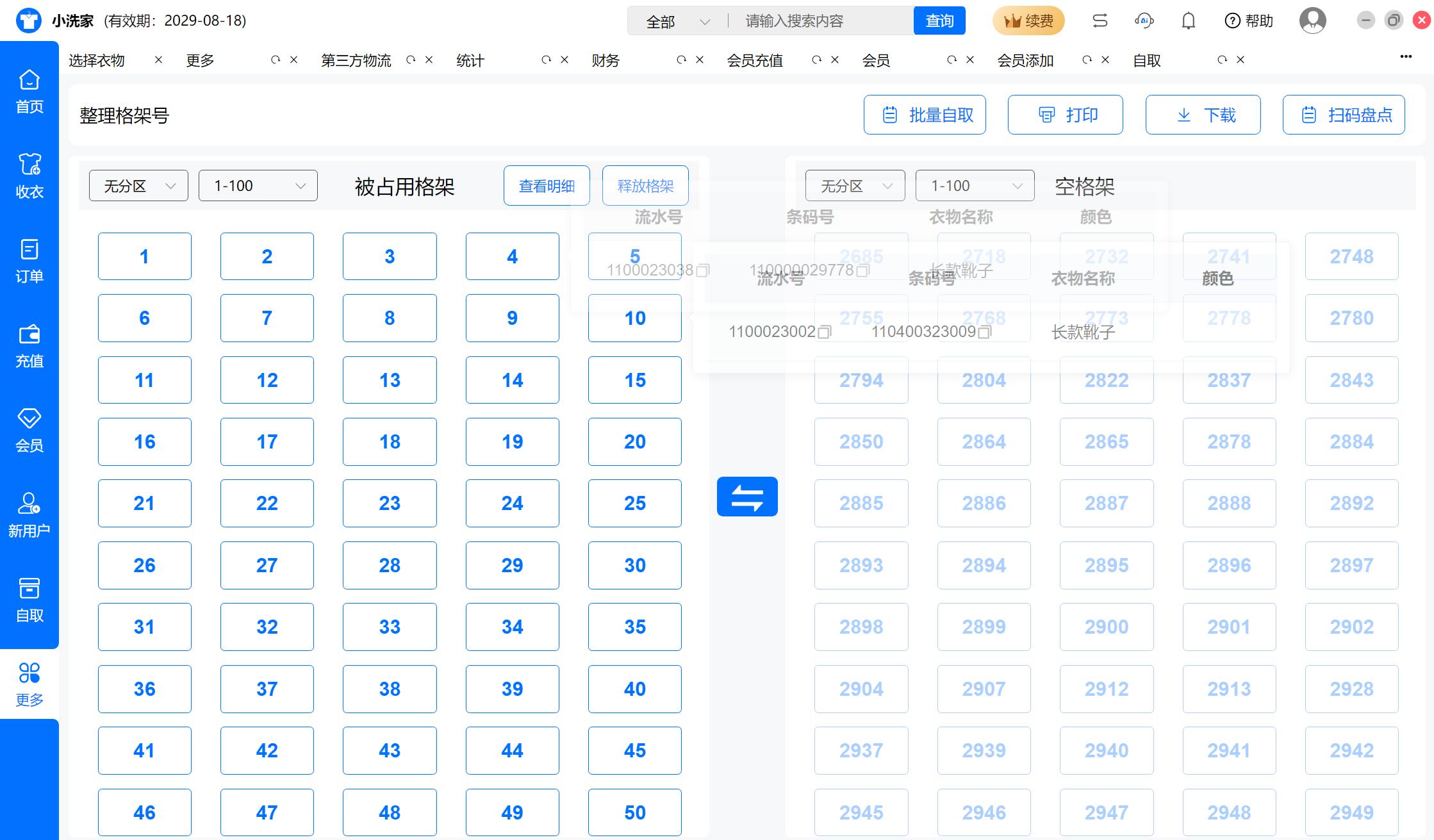Open the notification bell icon
This screenshot has height=840, width=1434.
(1188, 21)
